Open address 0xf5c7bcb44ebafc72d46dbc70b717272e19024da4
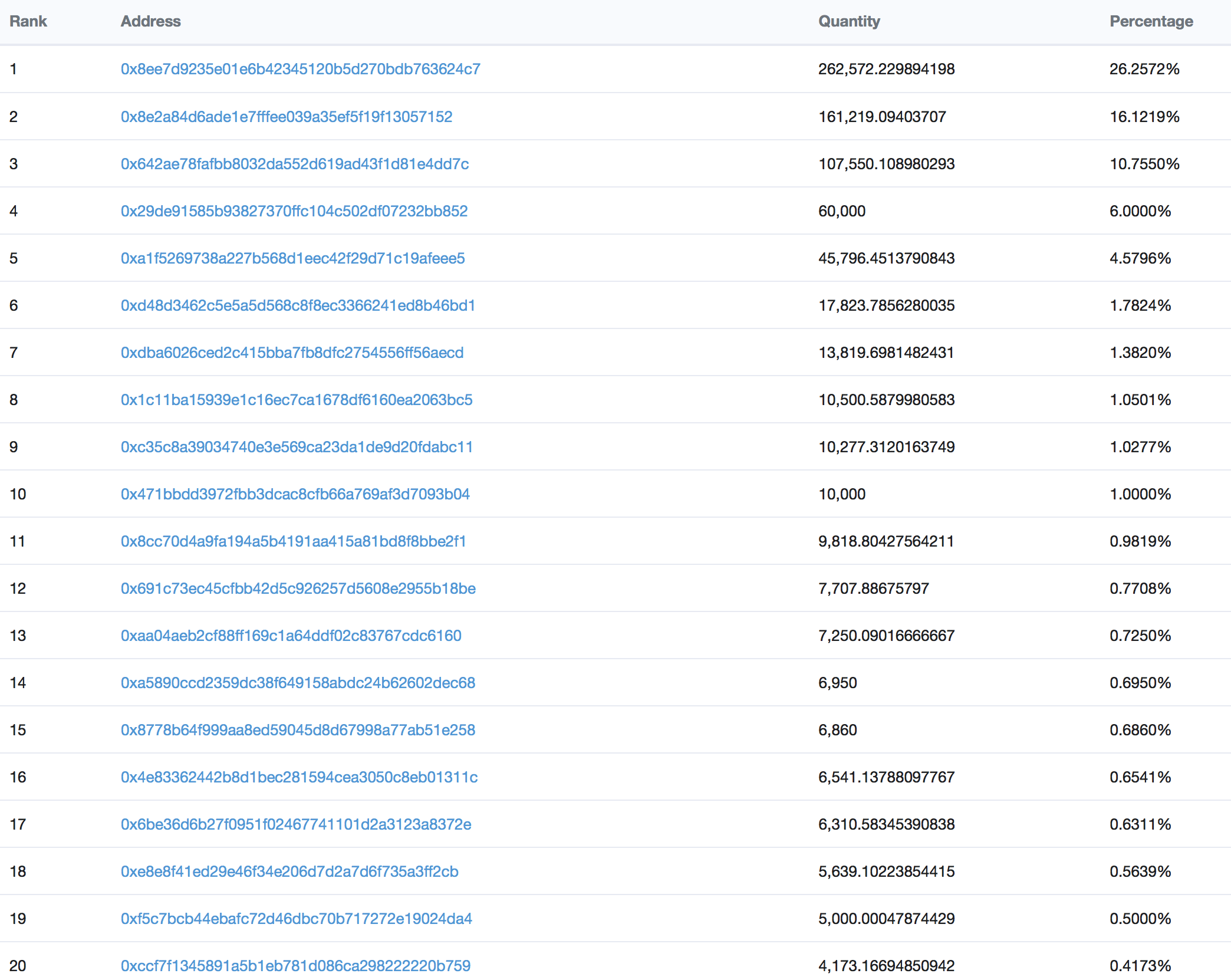This screenshot has width=1231, height=980. tap(297, 919)
